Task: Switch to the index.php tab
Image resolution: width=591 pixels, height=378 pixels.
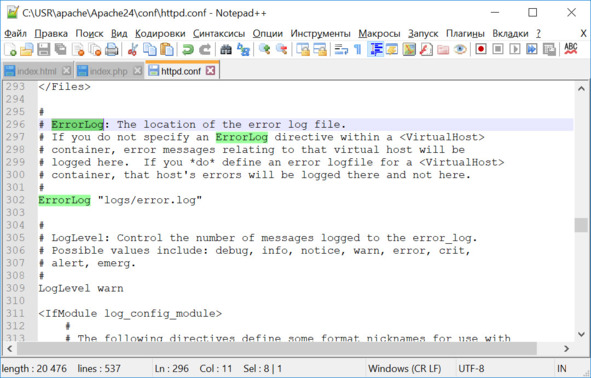Action: pos(109,71)
